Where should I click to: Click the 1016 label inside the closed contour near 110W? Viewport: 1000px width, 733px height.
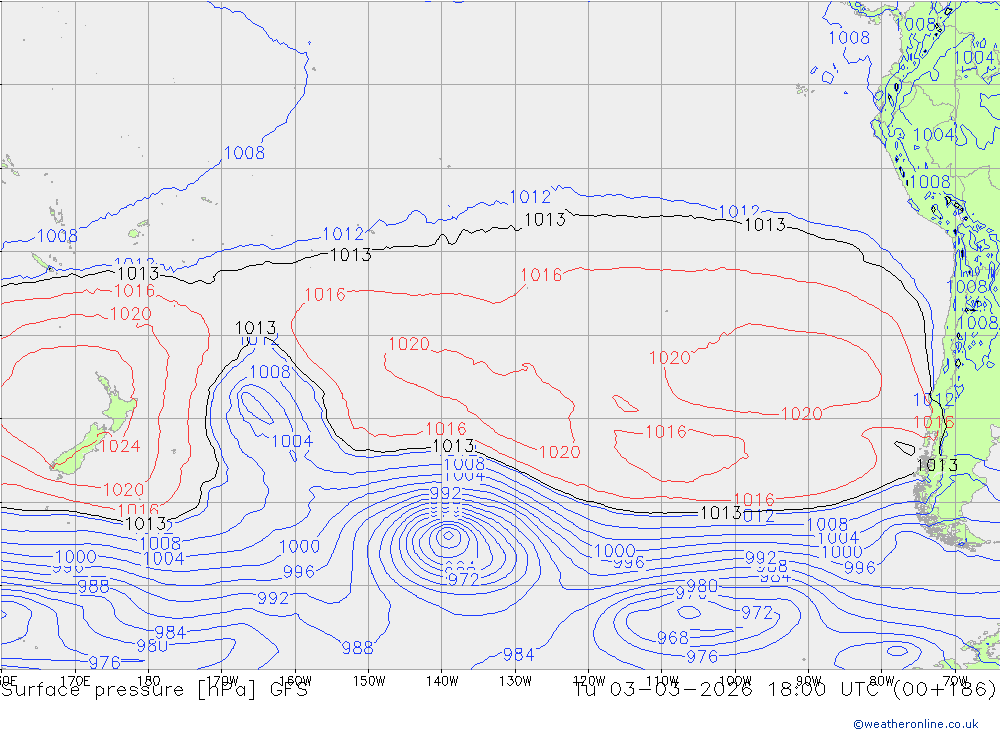click(666, 432)
